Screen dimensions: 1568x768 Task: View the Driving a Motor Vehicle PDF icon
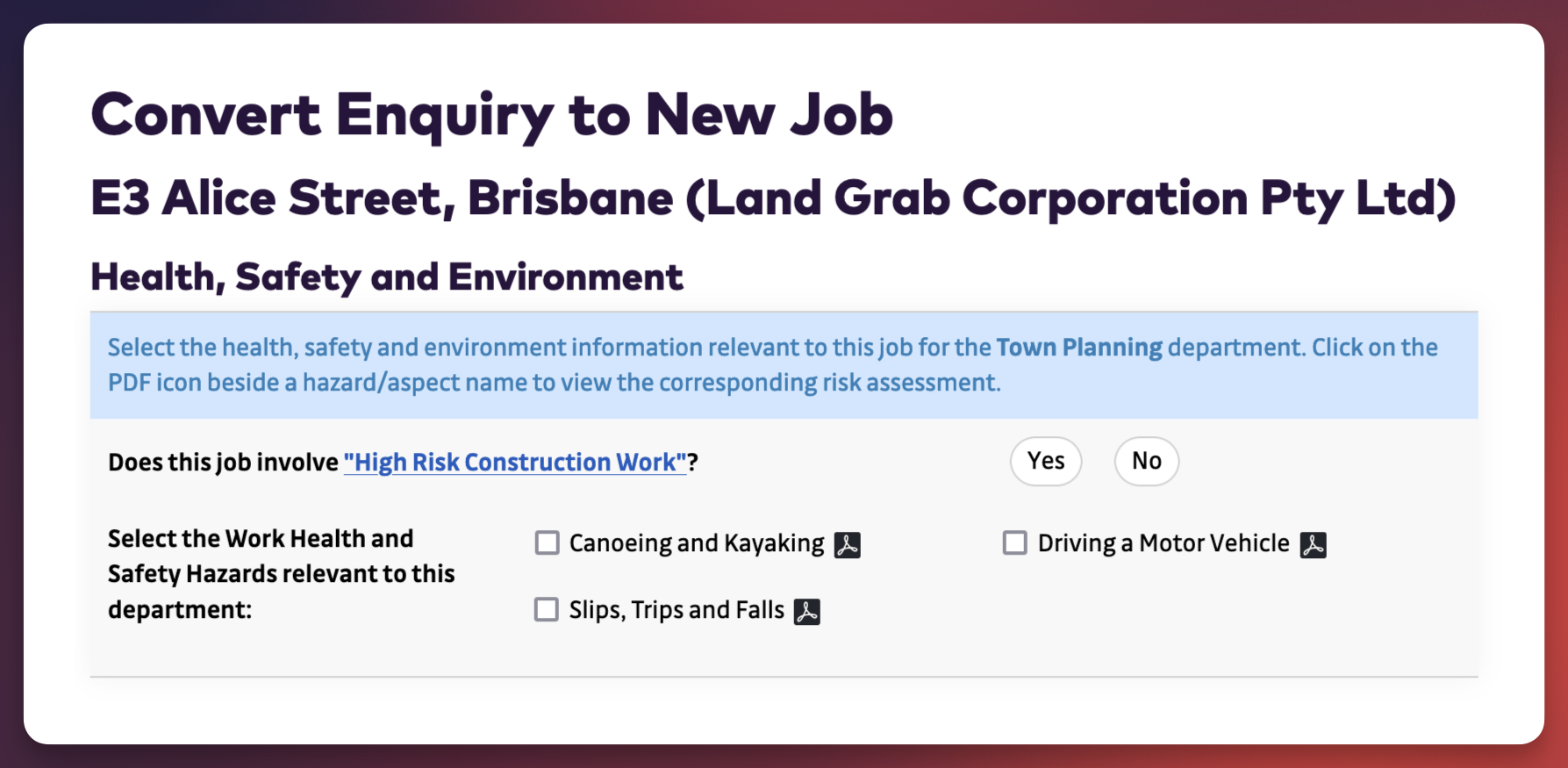click(1313, 545)
